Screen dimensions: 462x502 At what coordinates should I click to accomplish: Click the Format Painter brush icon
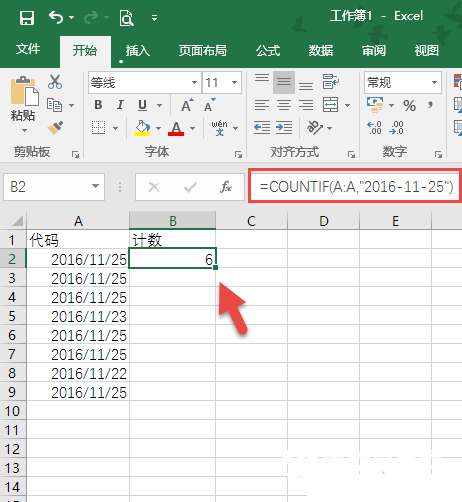[x=55, y=128]
